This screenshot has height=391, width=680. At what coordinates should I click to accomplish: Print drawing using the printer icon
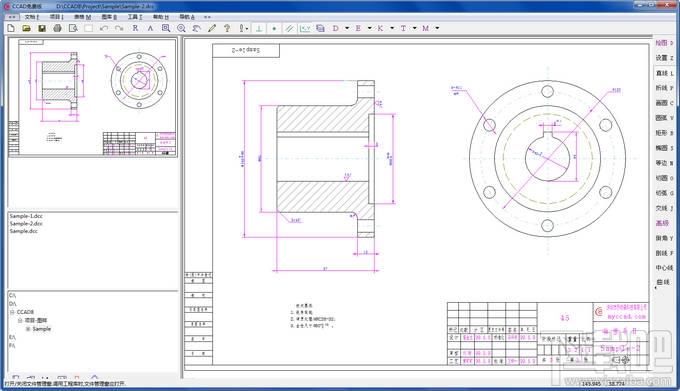(57, 28)
